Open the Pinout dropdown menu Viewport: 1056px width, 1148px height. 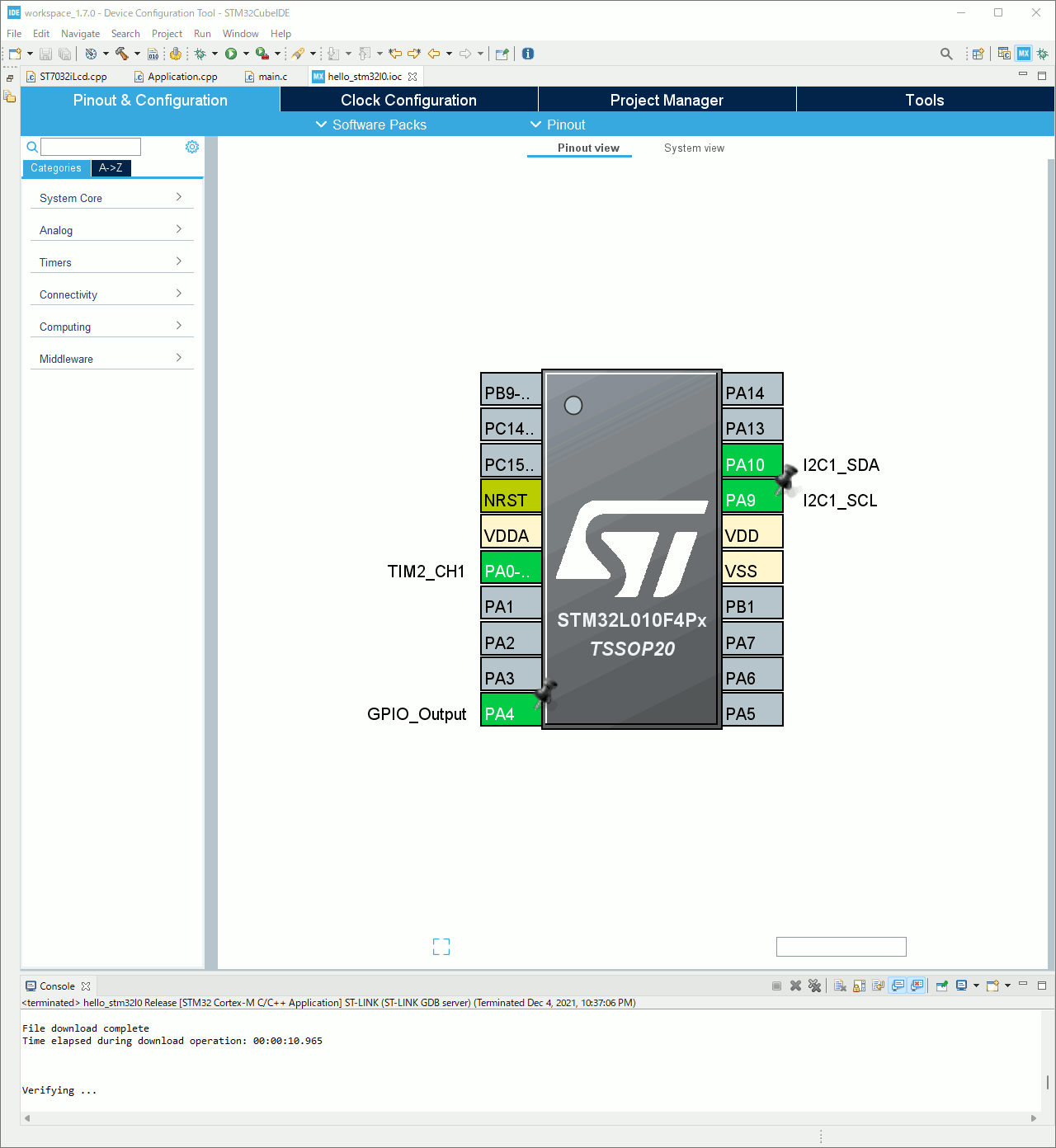point(558,125)
